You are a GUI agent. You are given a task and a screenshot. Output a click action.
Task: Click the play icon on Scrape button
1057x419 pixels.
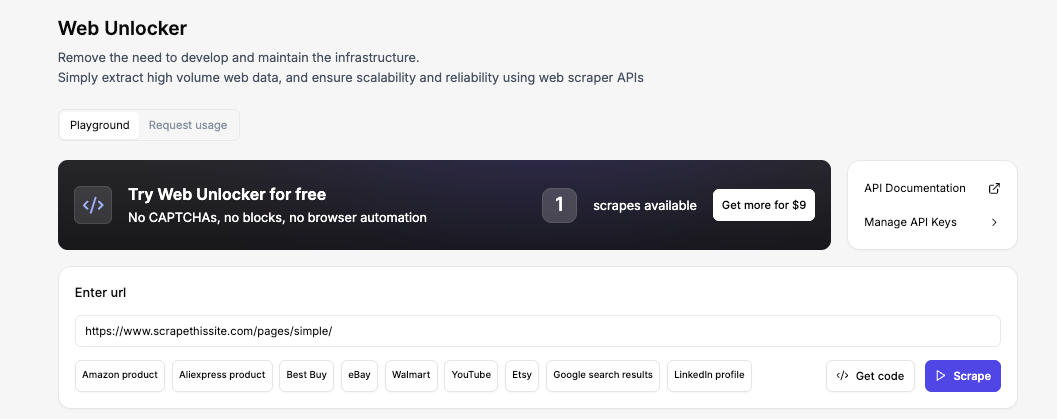tap(941, 376)
